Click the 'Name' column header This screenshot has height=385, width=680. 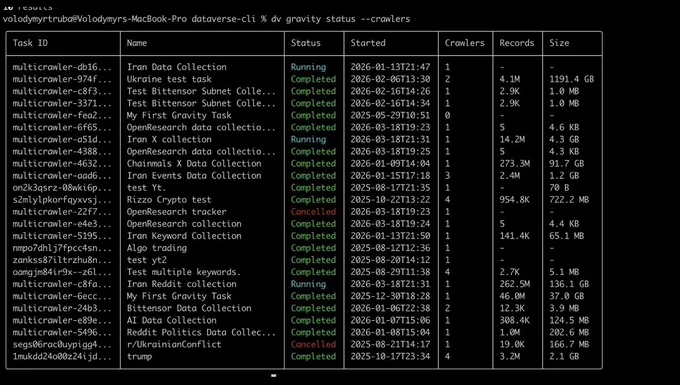click(137, 43)
